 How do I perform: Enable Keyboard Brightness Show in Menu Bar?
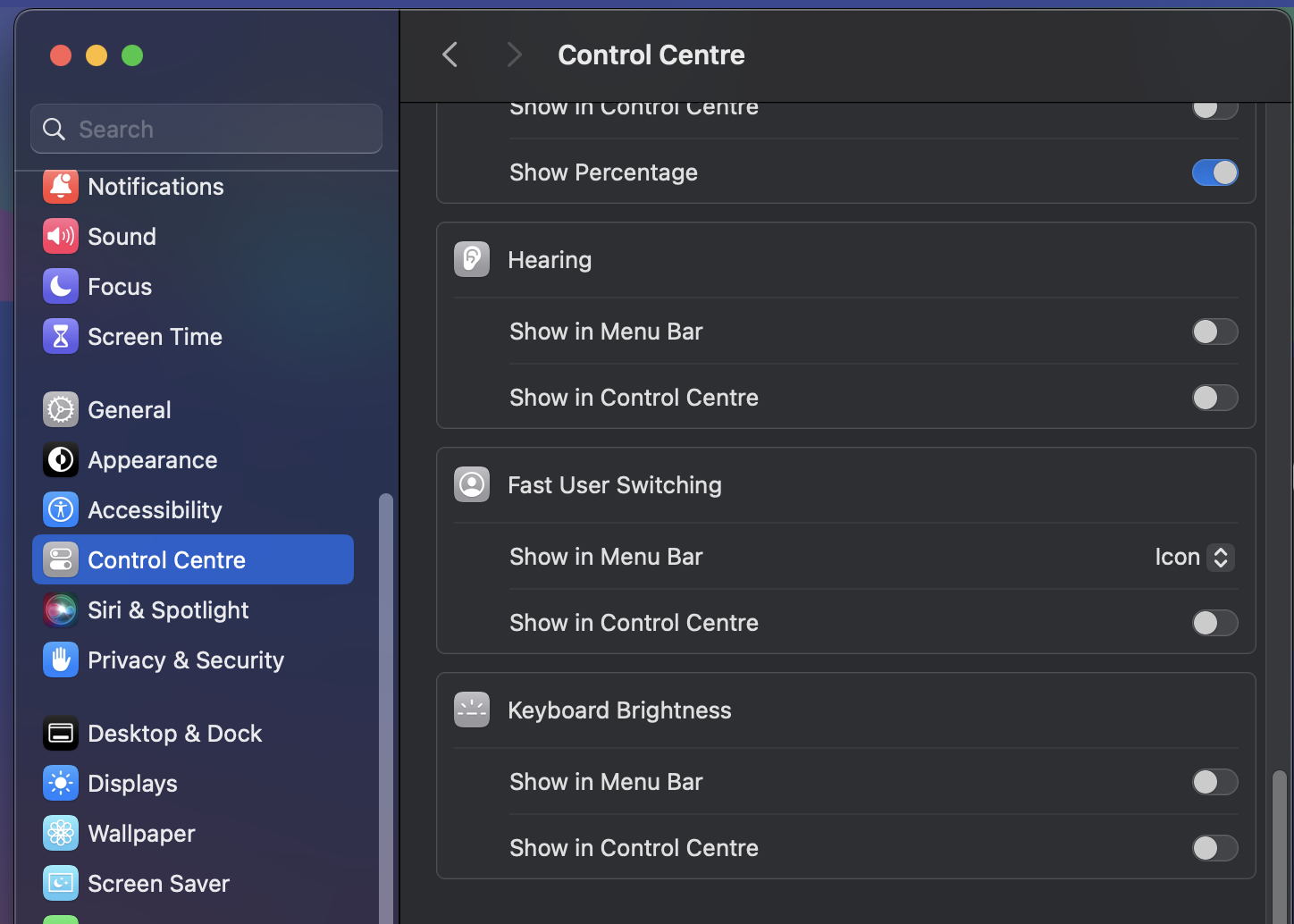tap(1215, 782)
